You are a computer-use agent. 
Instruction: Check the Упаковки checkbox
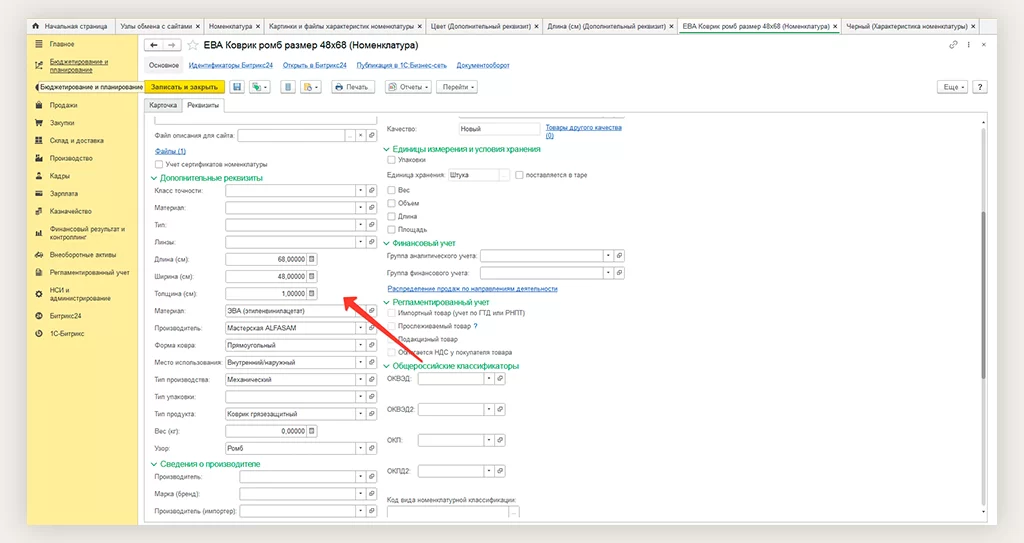391,159
